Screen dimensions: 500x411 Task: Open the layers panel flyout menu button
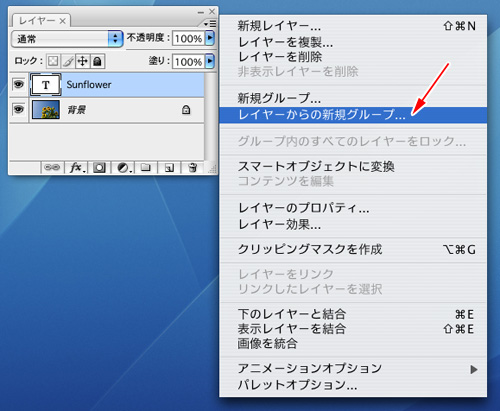click(210, 24)
